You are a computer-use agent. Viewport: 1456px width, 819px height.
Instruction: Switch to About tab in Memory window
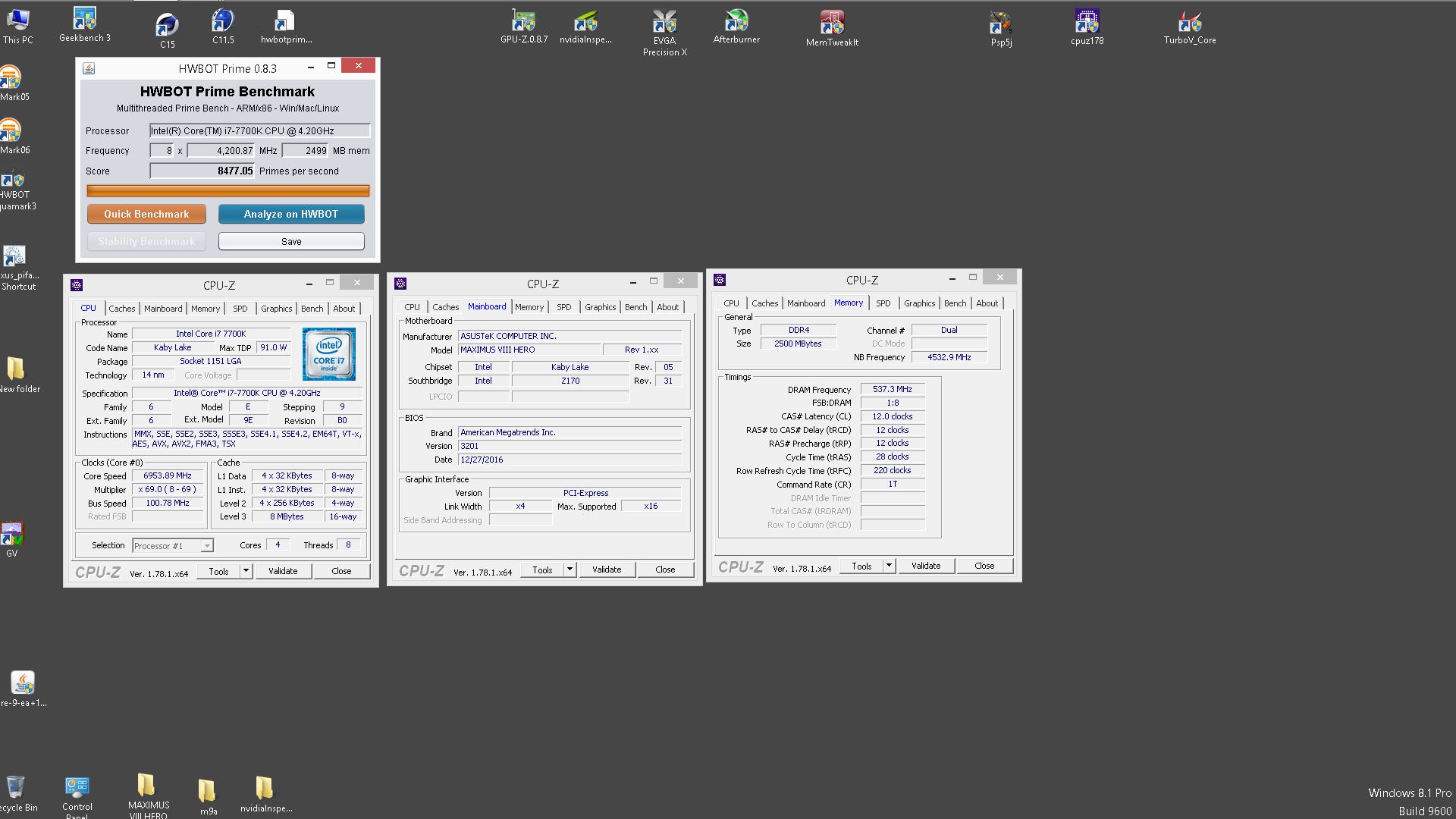click(987, 303)
